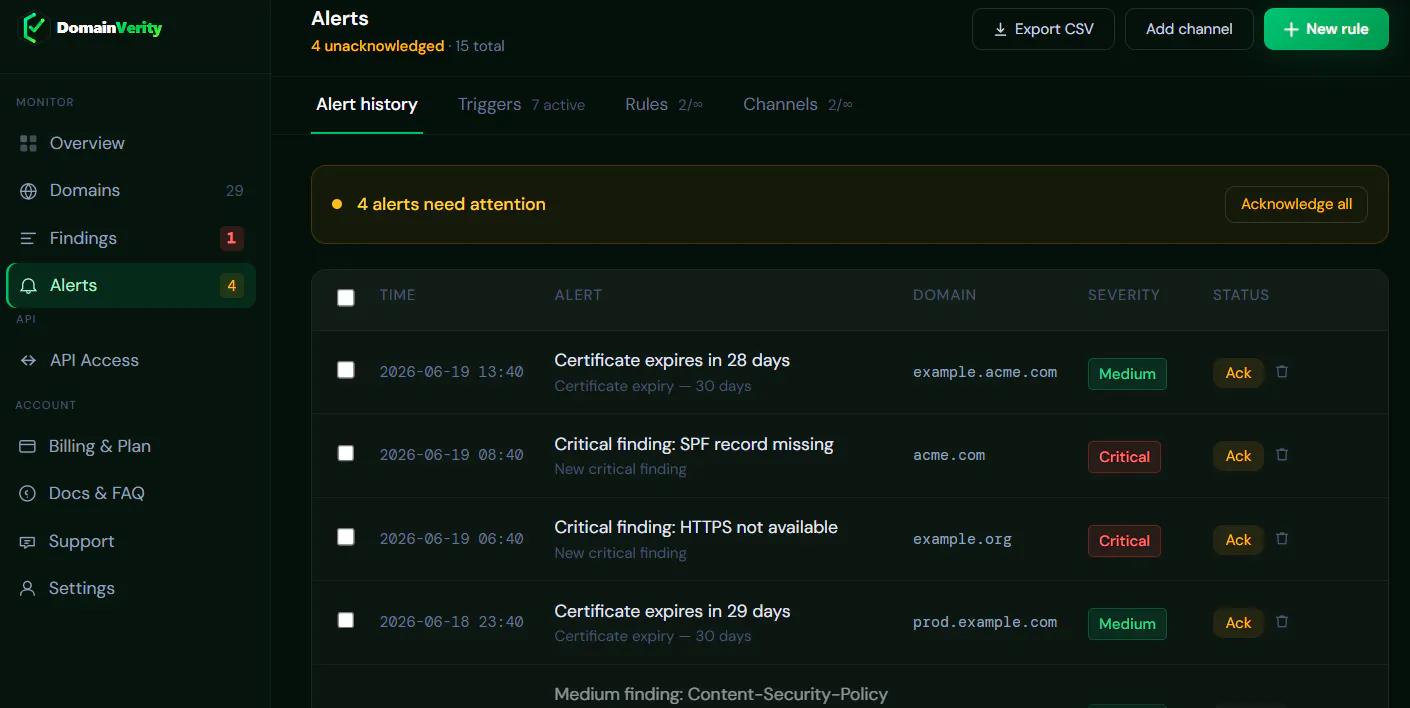This screenshot has width=1410, height=708.
Task: Click the Domains globe icon
Action: click(28, 191)
